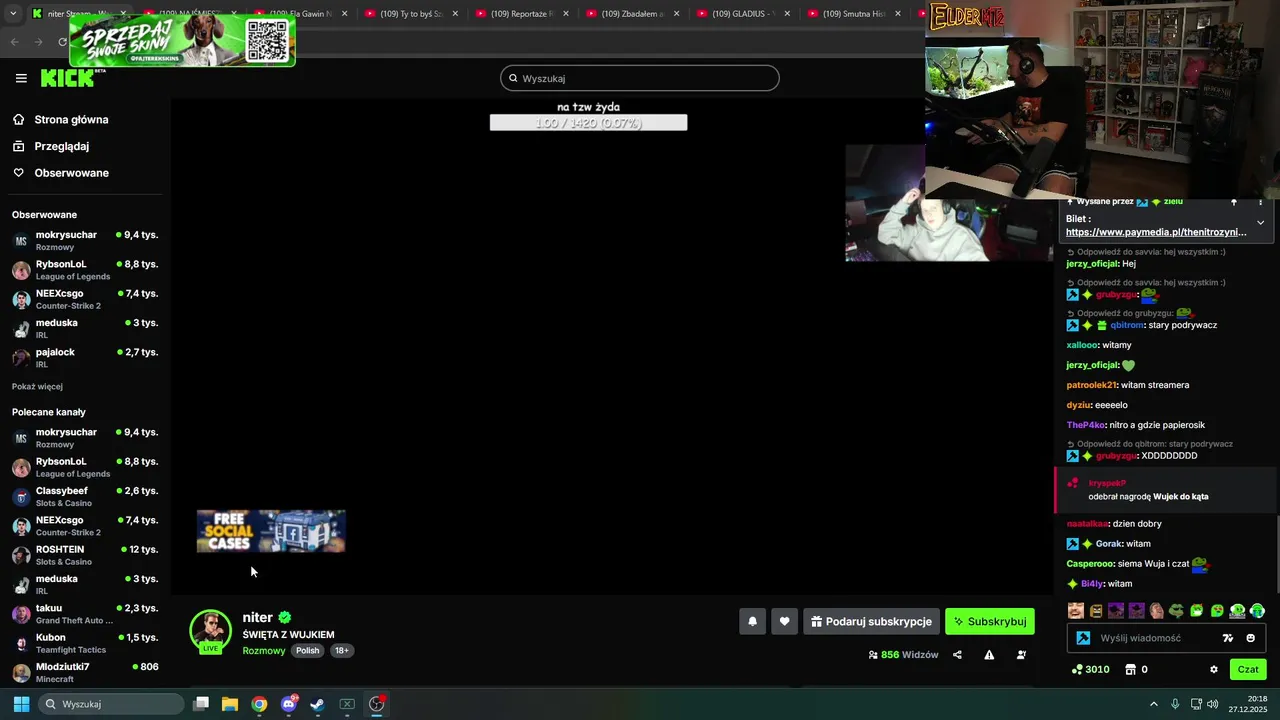Open pajalock IRL channel
The width and height of the screenshot is (1280, 720).
[85, 358]
